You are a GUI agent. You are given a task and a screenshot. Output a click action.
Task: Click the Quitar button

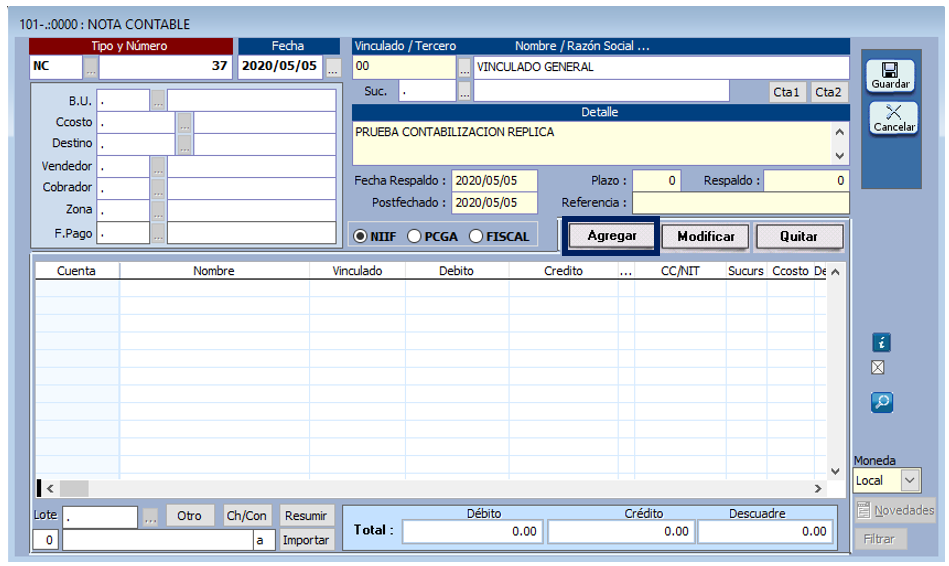[x=799, y=236]
